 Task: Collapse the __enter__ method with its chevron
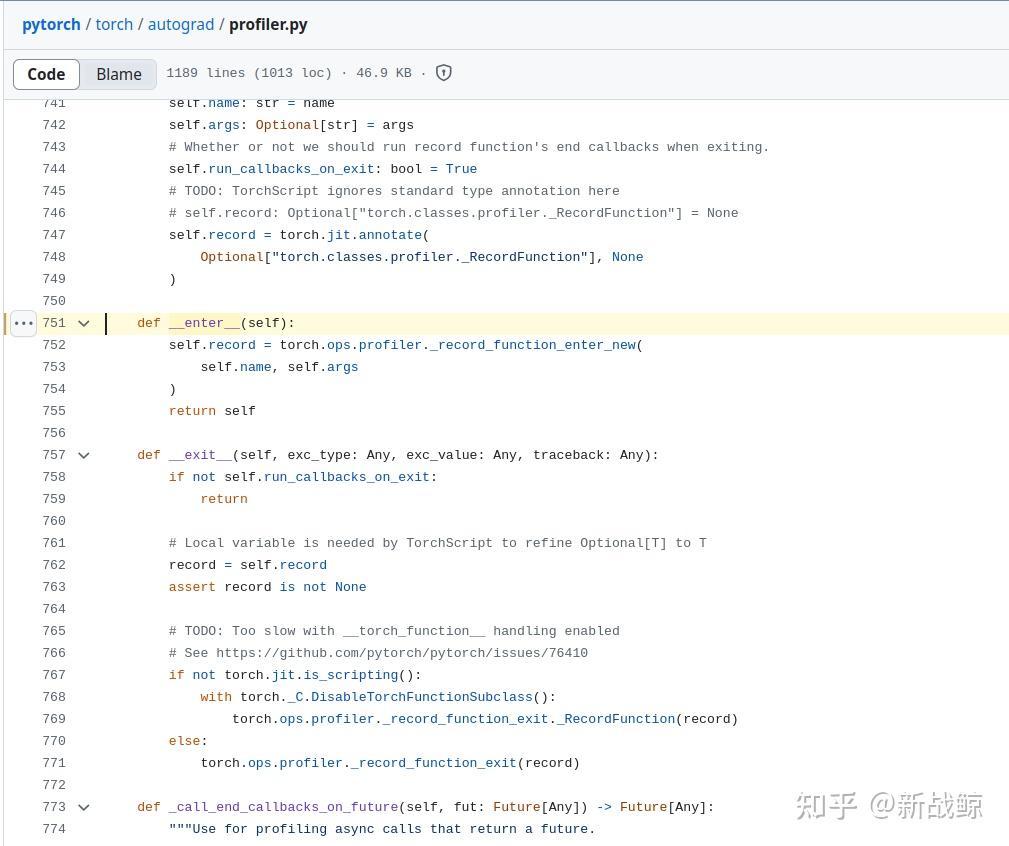(x=83, y=323)
